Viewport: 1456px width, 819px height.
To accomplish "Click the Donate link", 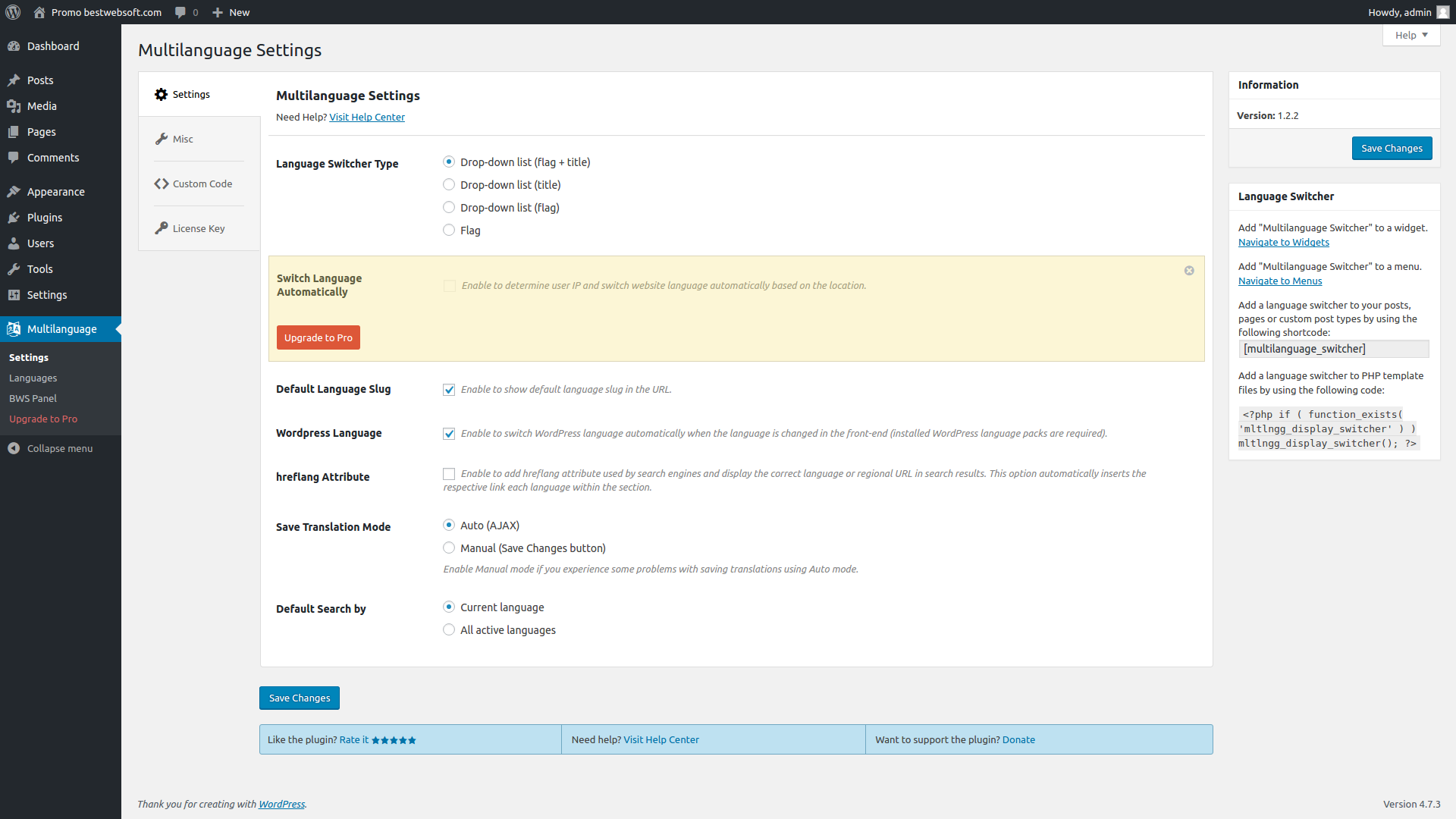I will pos(1018,739).
